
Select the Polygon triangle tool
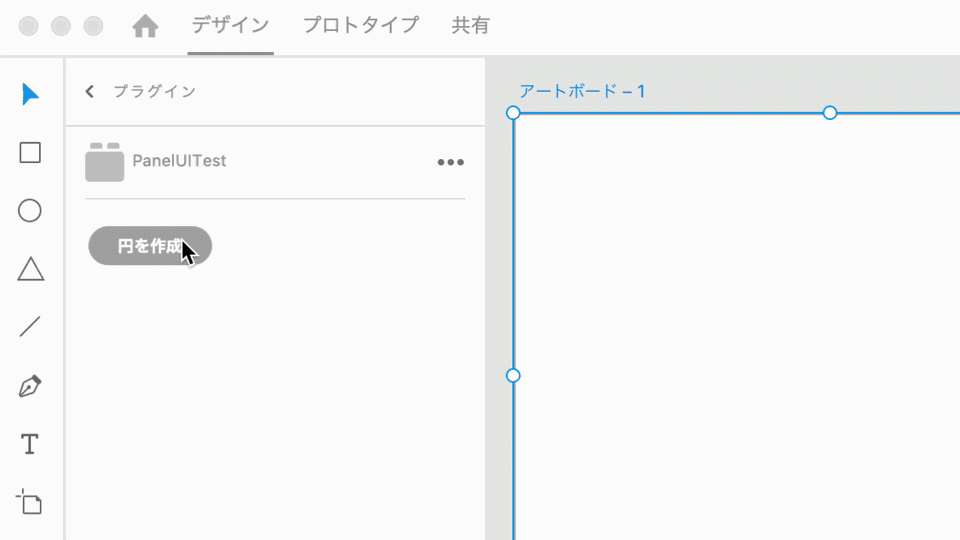31,269
